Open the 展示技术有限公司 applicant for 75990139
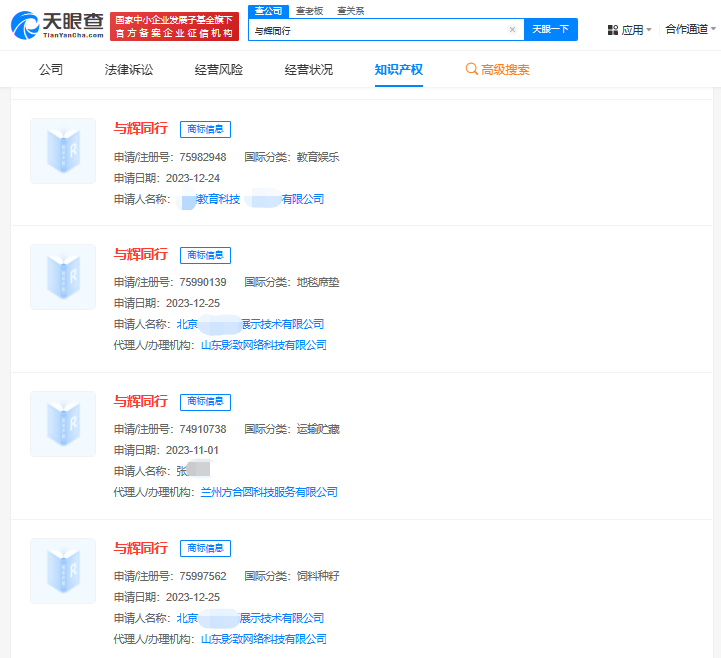721x658 pixels. pos(251,324)
